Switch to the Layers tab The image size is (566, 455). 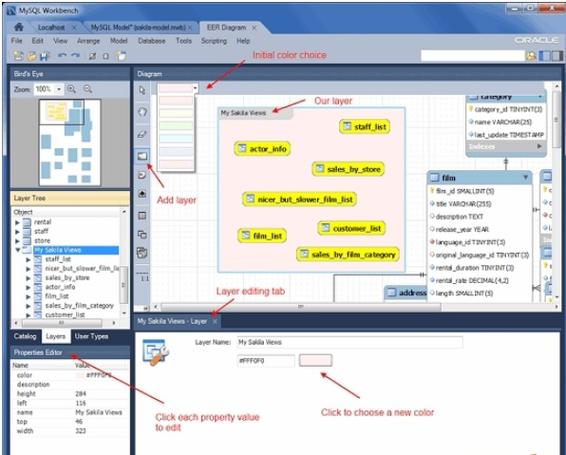56,336
